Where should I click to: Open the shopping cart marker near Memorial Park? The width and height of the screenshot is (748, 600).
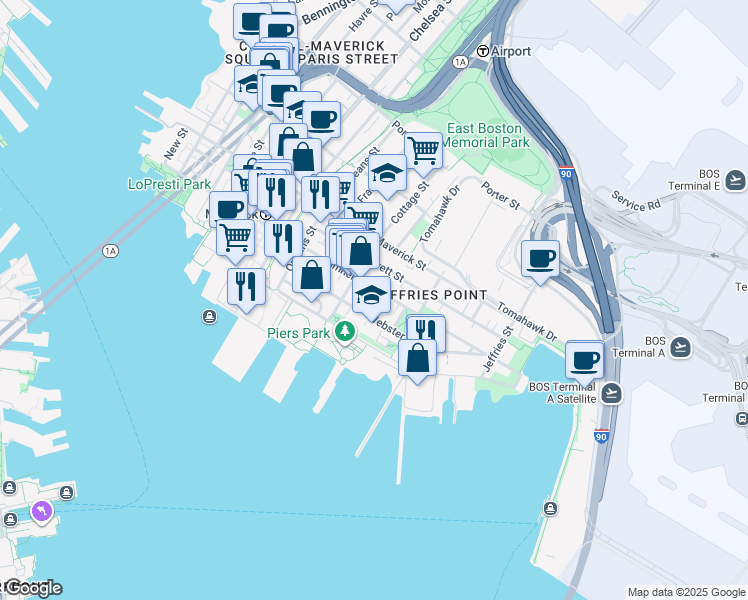coord(423,155)
